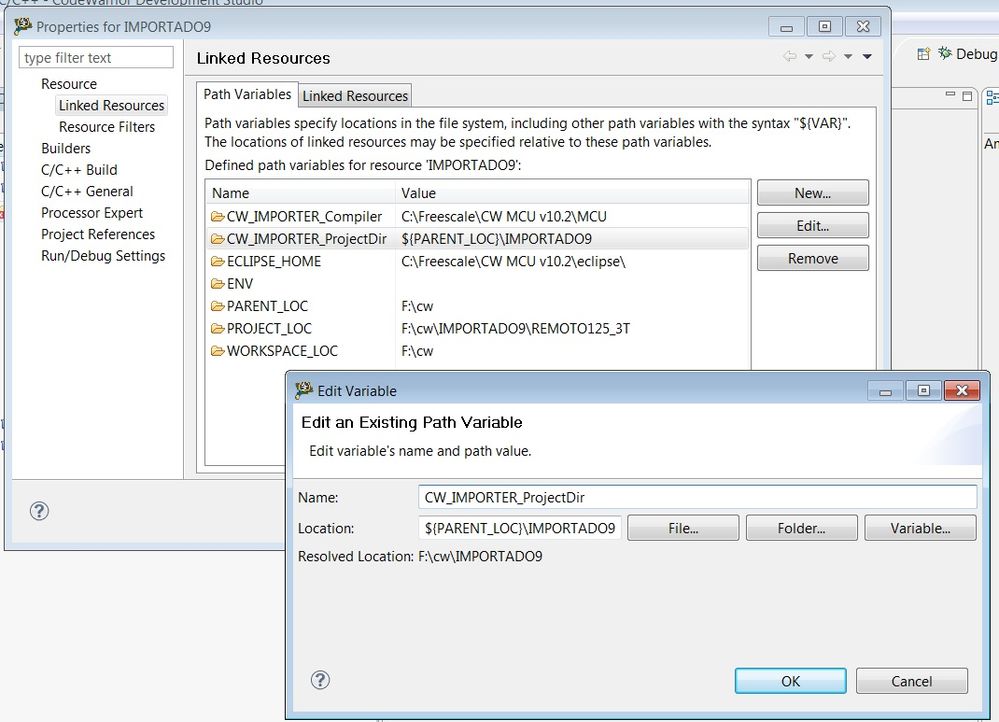The height and width of the screenshot is (722, 999).
Task: Switch to the Path Variables tab
Action: [x=247, y=94]
